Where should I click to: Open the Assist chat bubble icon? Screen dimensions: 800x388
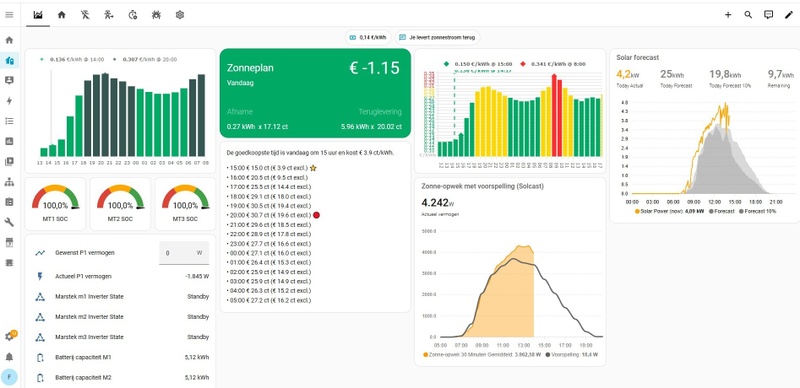(768, 15)
